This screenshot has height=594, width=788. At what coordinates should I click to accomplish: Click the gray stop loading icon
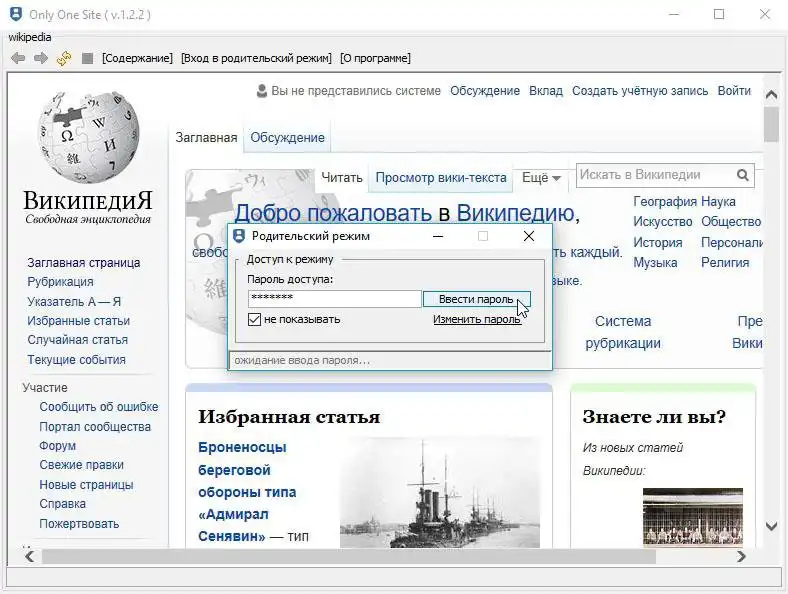[87, 58]
